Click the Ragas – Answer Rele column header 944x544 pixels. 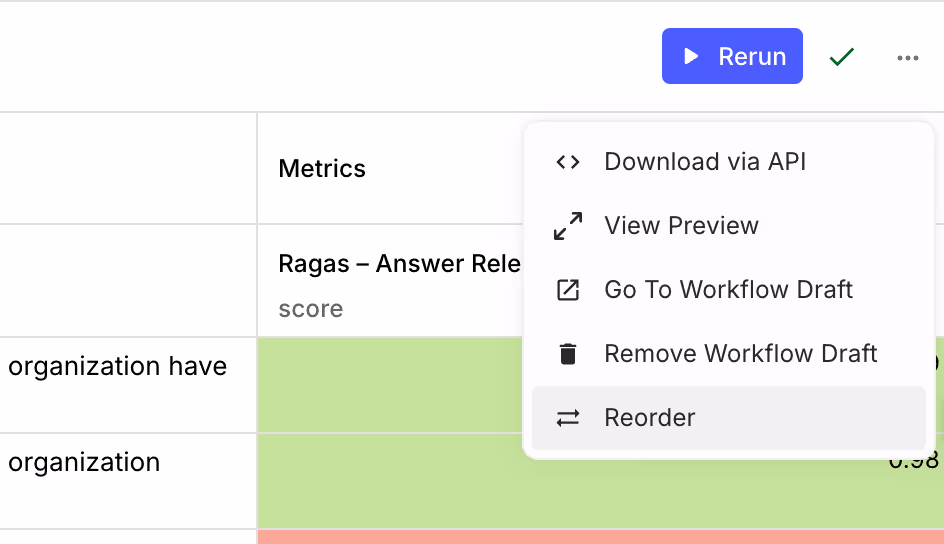pos(399,264)
